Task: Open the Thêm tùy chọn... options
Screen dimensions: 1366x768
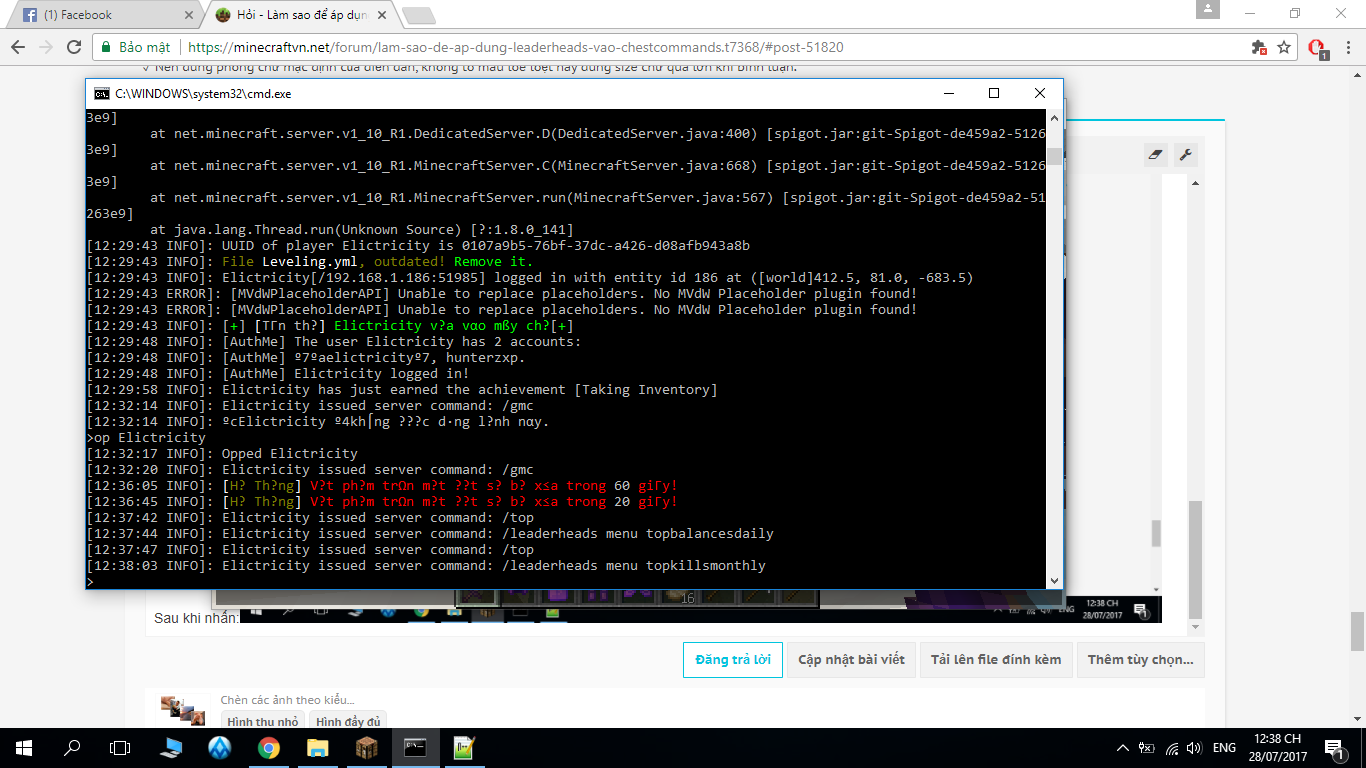Action: click(x=1141, y=660)
